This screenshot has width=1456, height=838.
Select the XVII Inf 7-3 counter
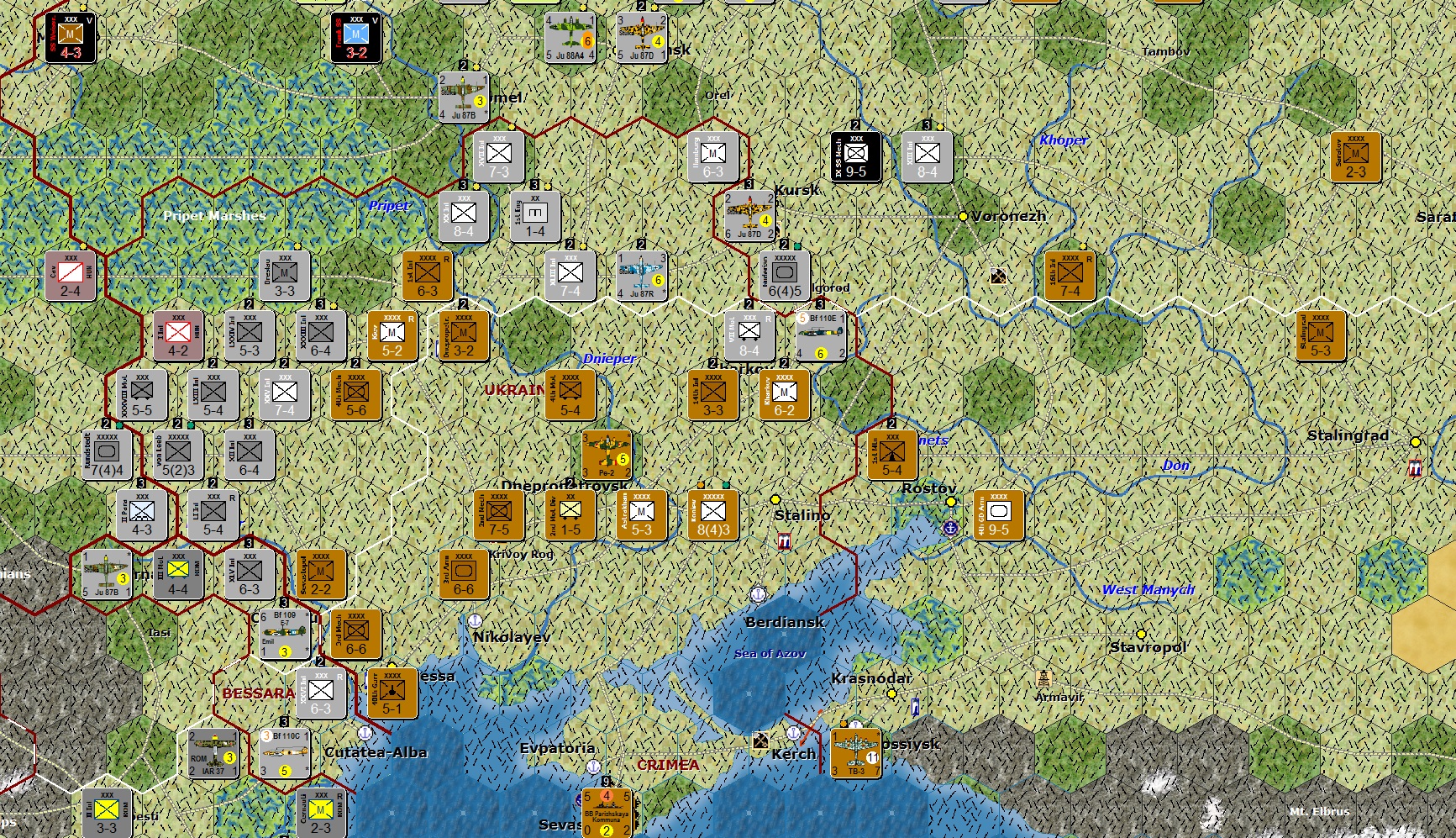tap(499, 156)
